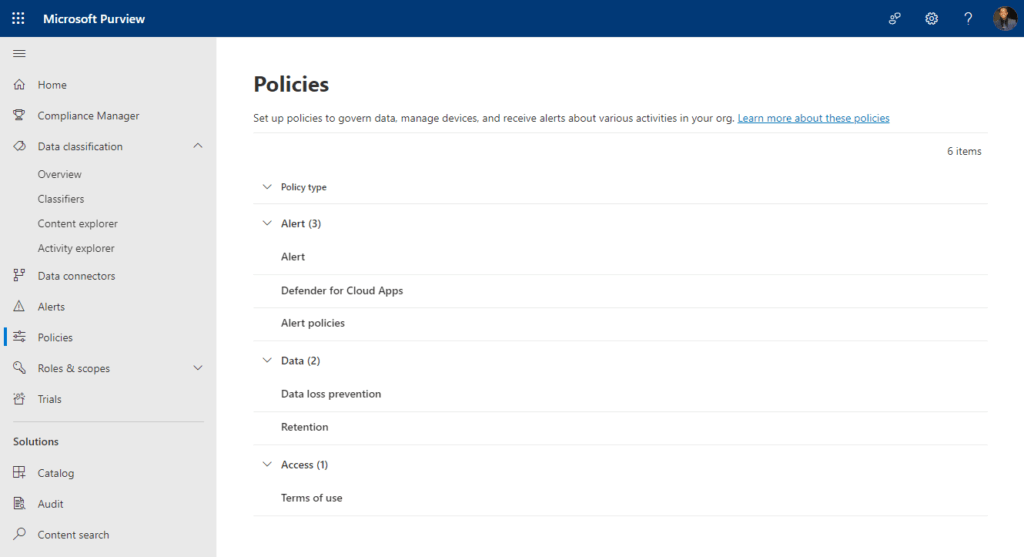Open Defender for Cloud Apps policy
1024x557 pixels.
coord(620,291)
